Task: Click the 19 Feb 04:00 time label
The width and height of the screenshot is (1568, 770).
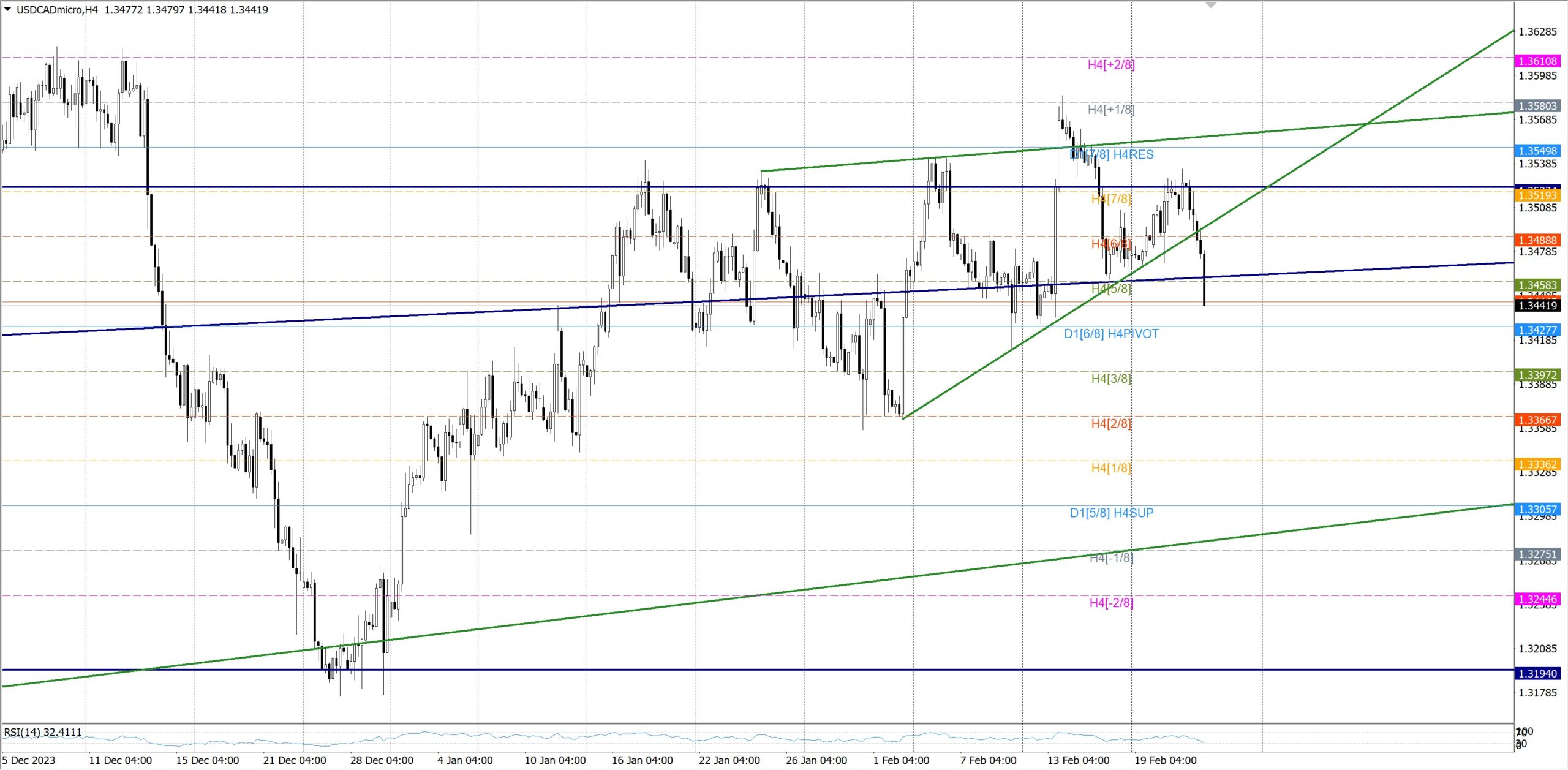Action: tap(1165, 760)
